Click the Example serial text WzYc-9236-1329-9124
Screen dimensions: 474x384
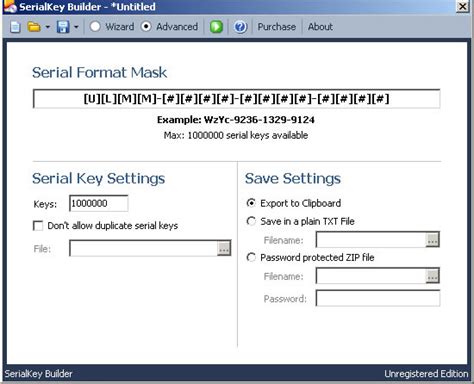tap(259, 120)
